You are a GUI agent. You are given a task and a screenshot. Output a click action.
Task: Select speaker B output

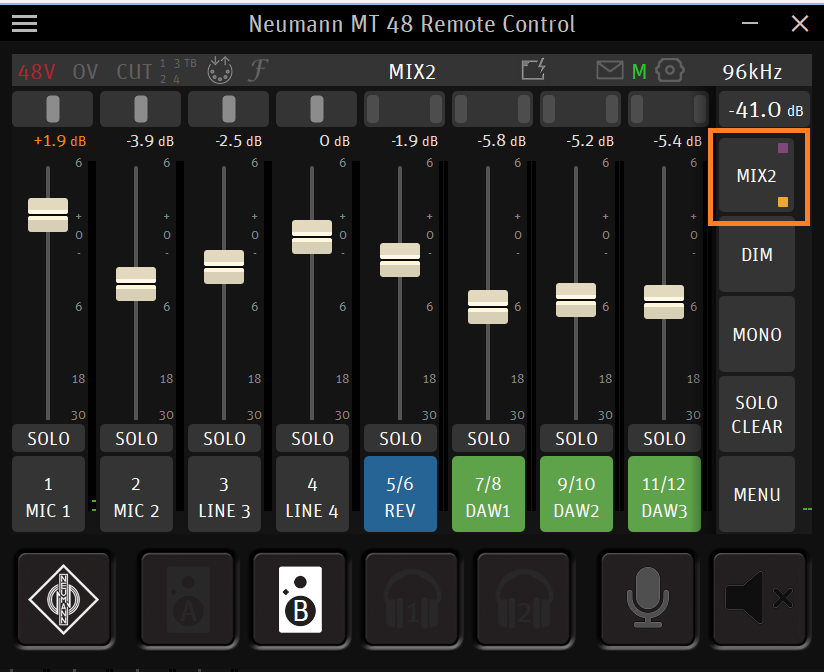300,599
